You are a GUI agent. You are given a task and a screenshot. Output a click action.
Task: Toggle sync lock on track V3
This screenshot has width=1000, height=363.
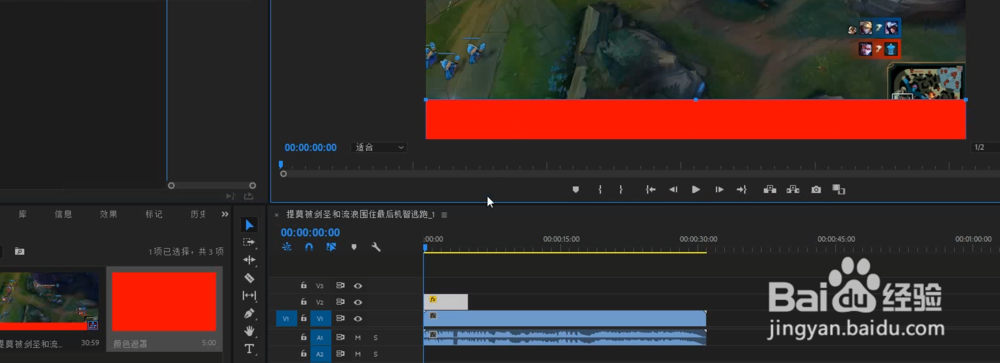point(341,286)
